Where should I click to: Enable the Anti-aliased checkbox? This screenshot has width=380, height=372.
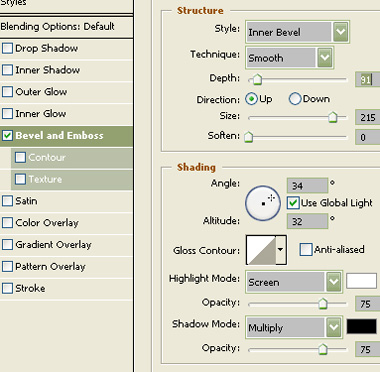pyautogui.click(x=306, y=249)
